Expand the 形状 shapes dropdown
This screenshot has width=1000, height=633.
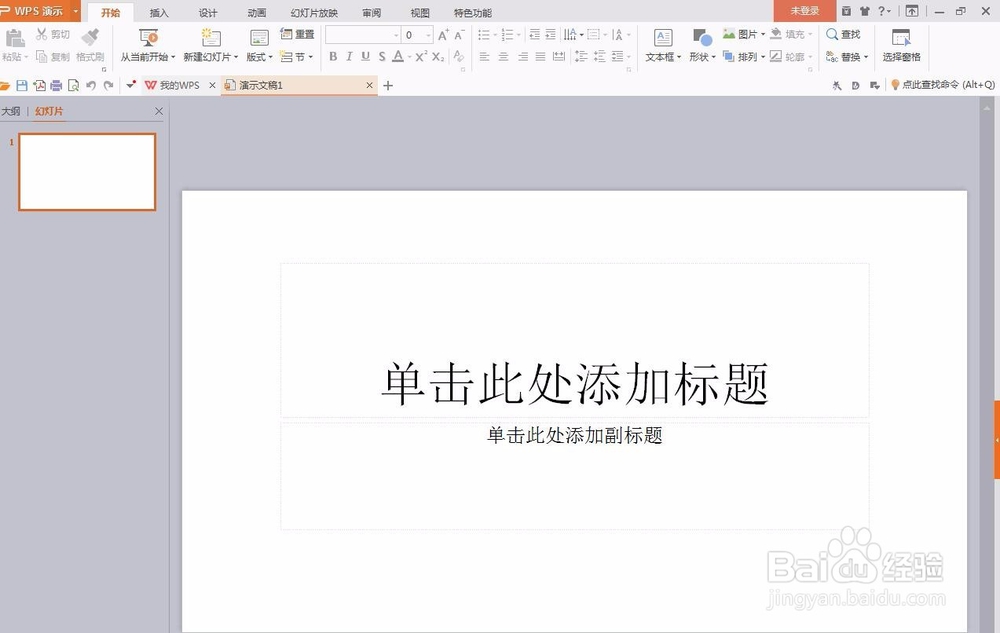pos(703,57)
